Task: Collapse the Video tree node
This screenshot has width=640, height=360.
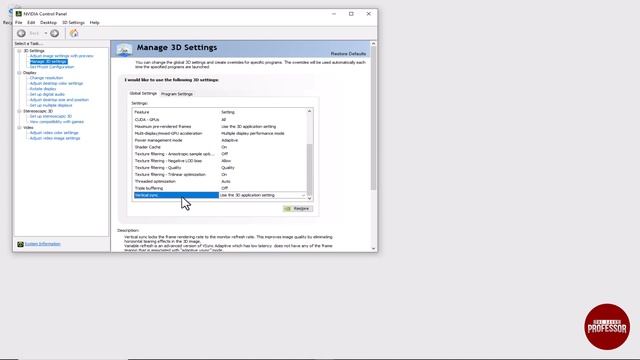Action: coord(19,128)
